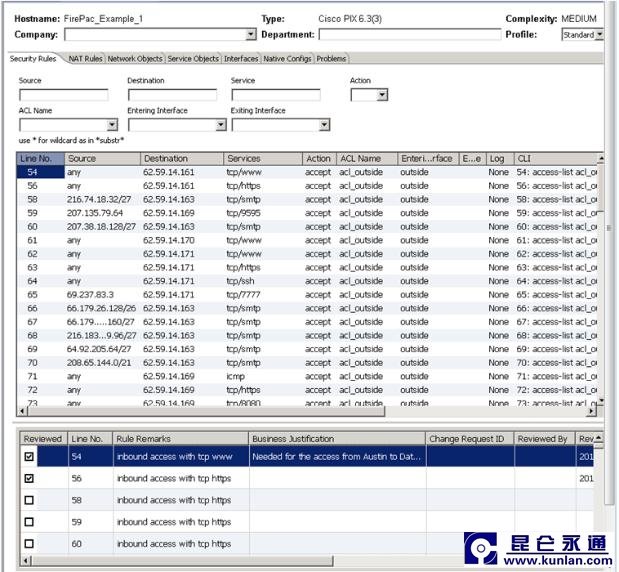Uncheck Reviewed checkbox for line 56
Viewport: 619px width, 572px height.
[x=29, y=478]
